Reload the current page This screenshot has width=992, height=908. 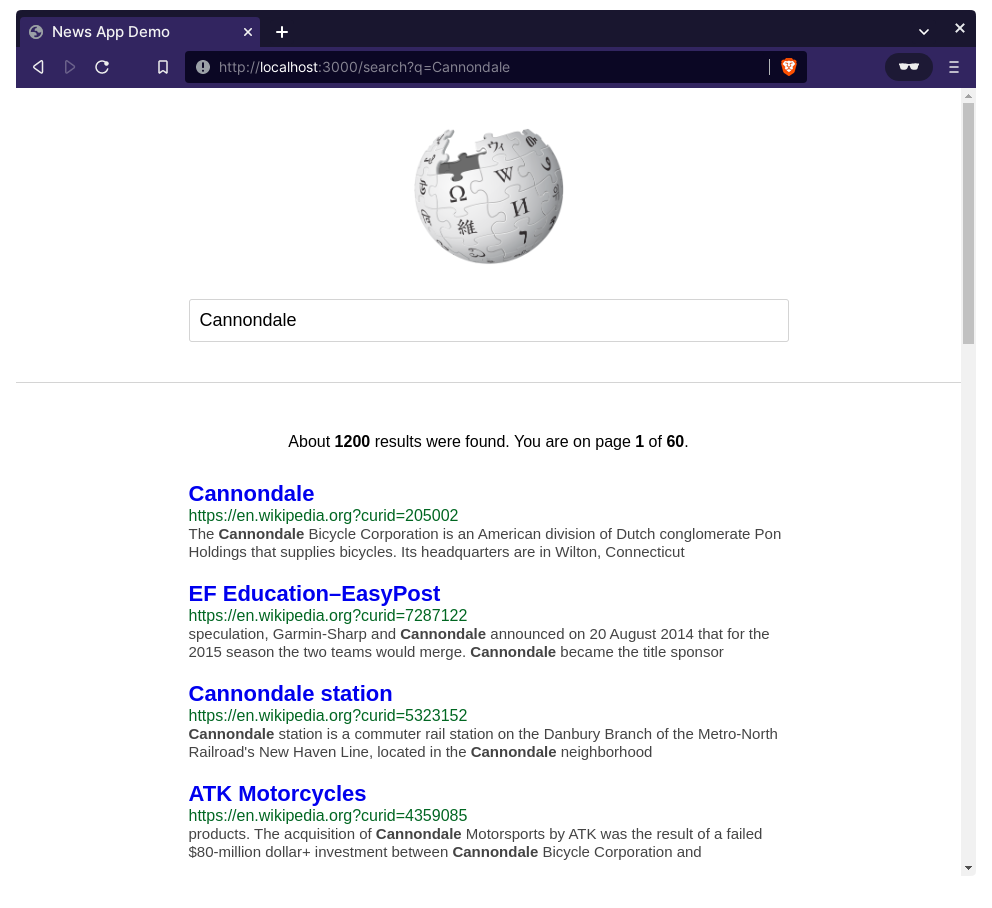(102, 66)
